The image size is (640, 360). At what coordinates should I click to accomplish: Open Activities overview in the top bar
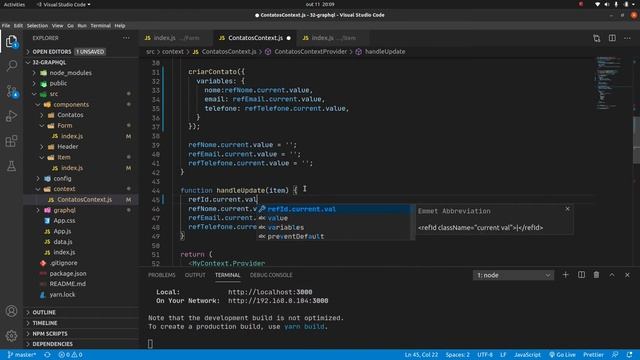(14, 4)
